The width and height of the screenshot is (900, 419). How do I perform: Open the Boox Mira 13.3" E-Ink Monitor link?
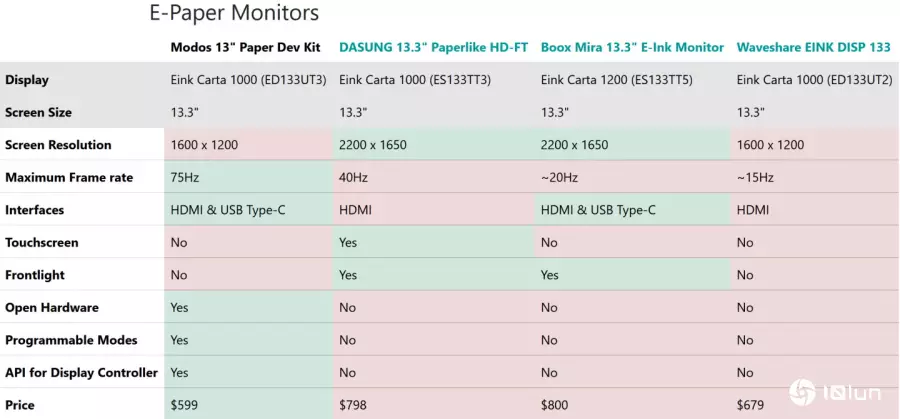click(x=632, y=47)
